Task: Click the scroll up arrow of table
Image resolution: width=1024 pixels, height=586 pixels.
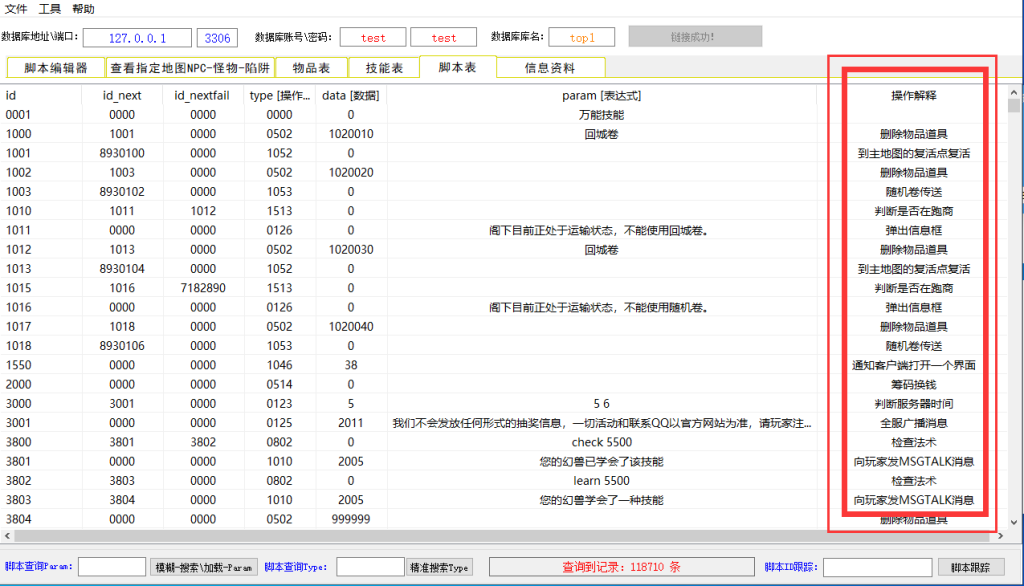Action: coord(1014,93)
